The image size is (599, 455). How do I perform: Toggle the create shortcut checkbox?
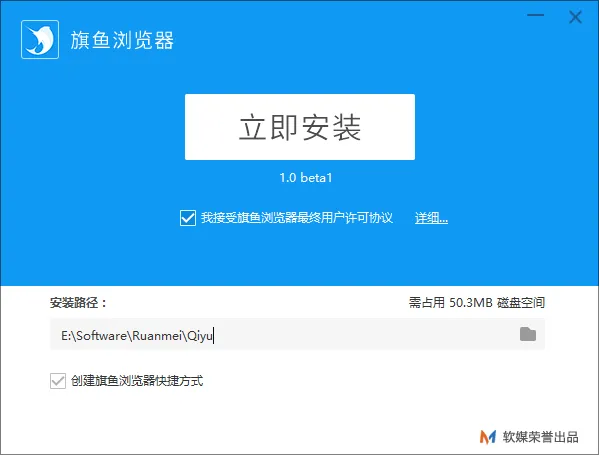coord(58,381)
